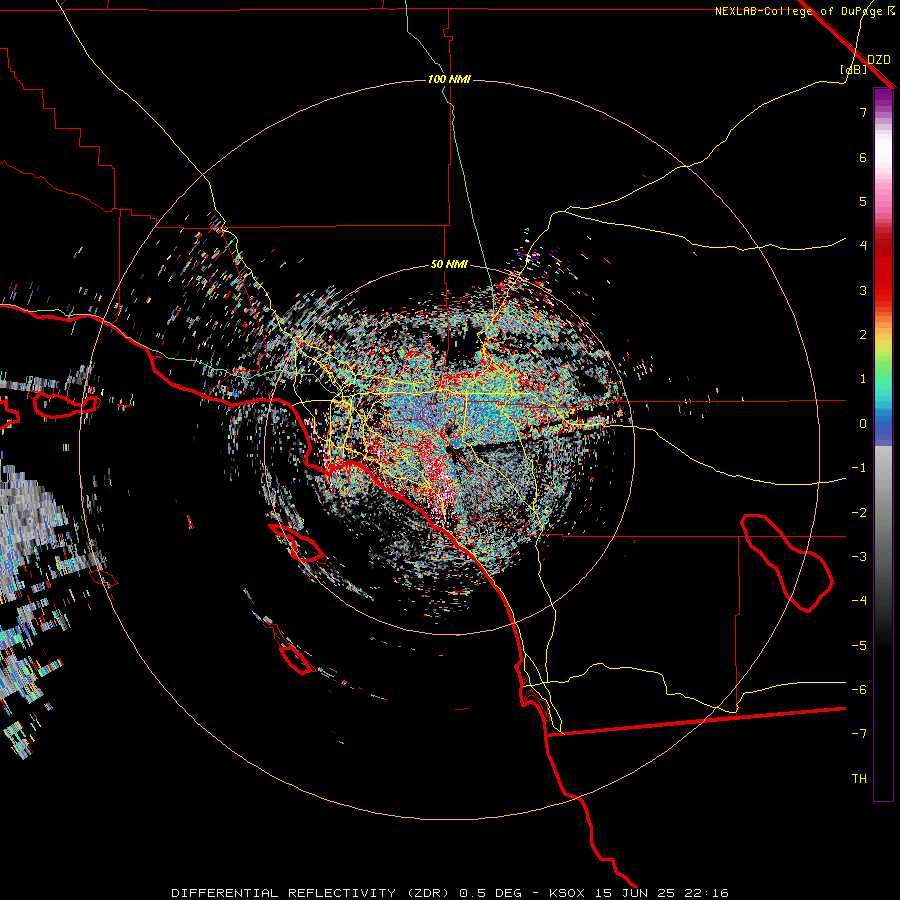Image resolution: width=900 pixels, height=900 pixels.
Task: Click the 50 NMI range ring label
Action: [x=449, y=264]
